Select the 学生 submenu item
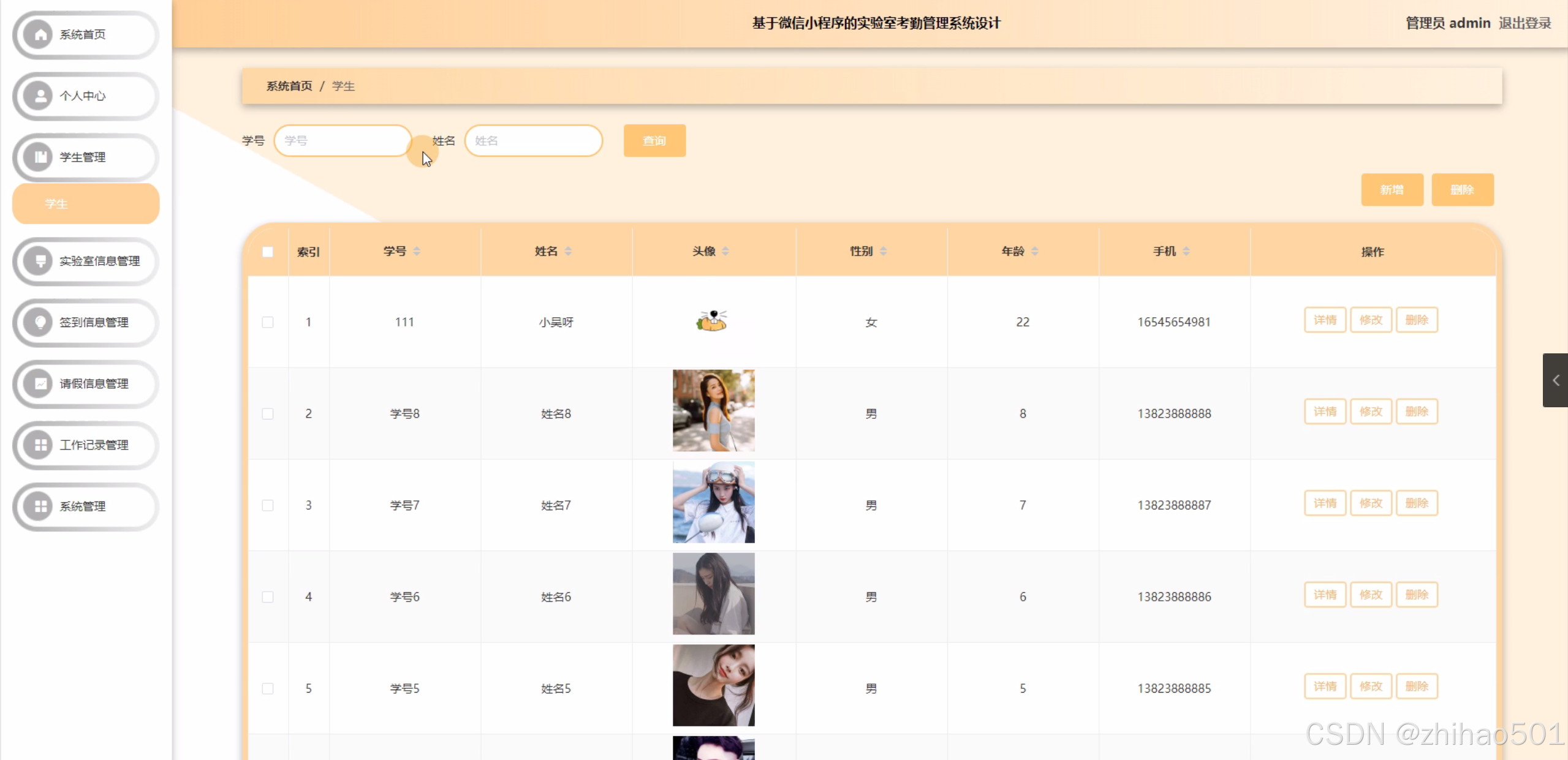Screen dimensions: 1568x760 tap(86, 204)
